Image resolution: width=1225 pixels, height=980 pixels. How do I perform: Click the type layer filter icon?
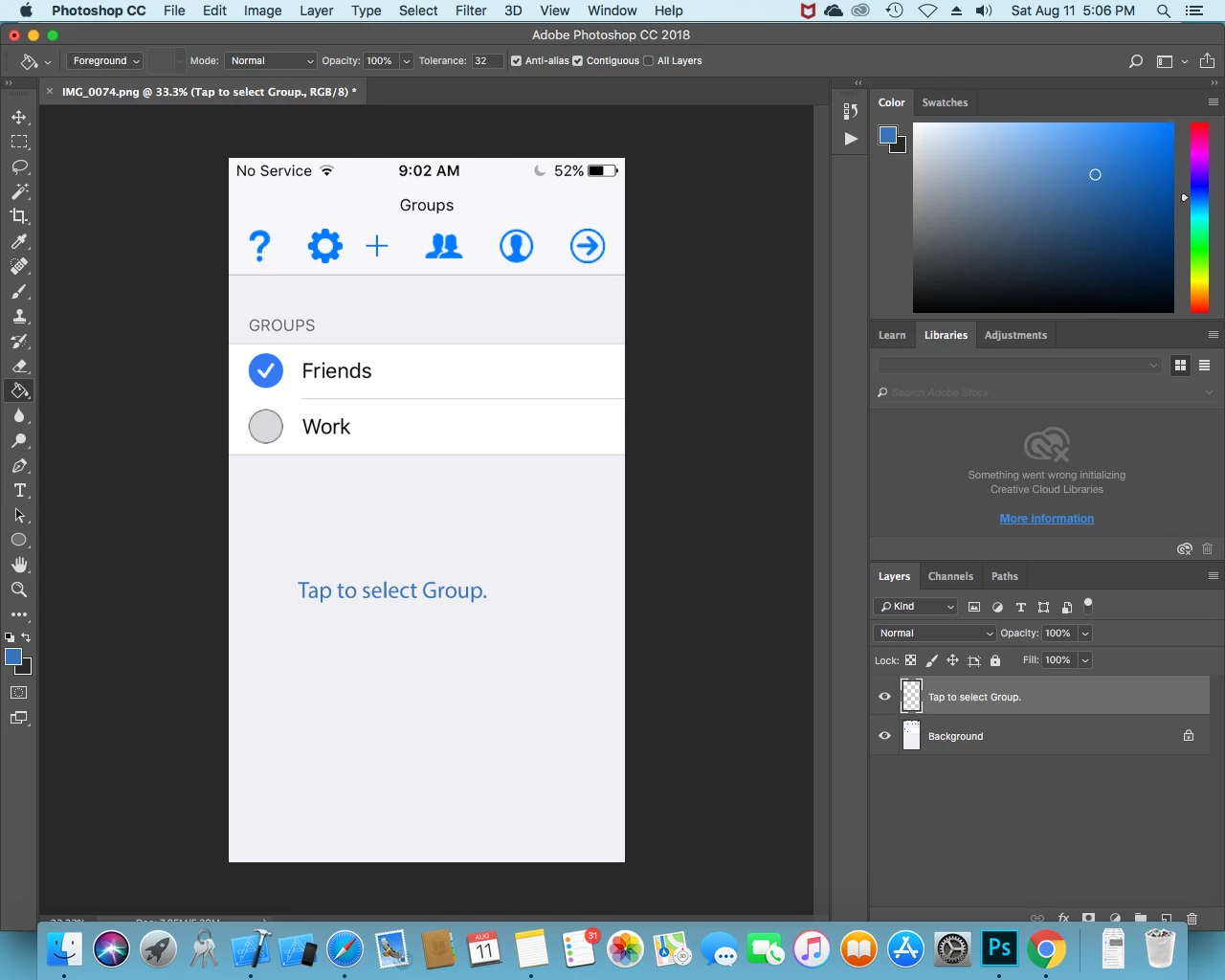pyautogui.click(x=1020, y=607)
